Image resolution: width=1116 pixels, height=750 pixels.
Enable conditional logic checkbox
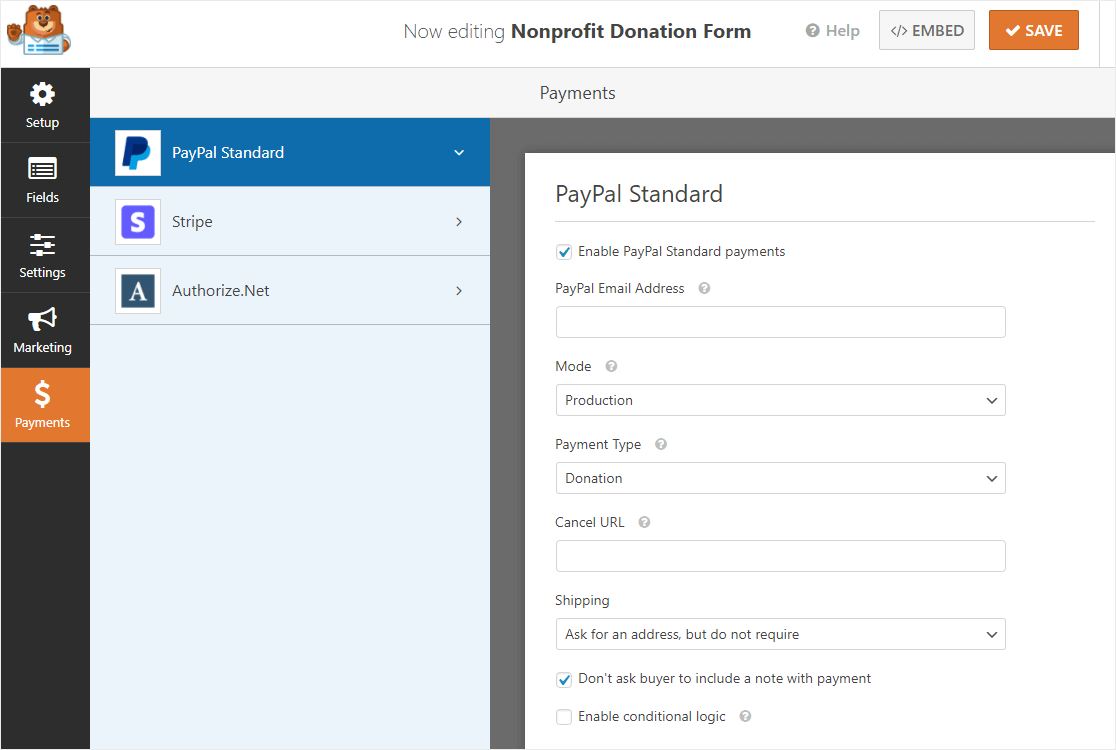(564, 717)
